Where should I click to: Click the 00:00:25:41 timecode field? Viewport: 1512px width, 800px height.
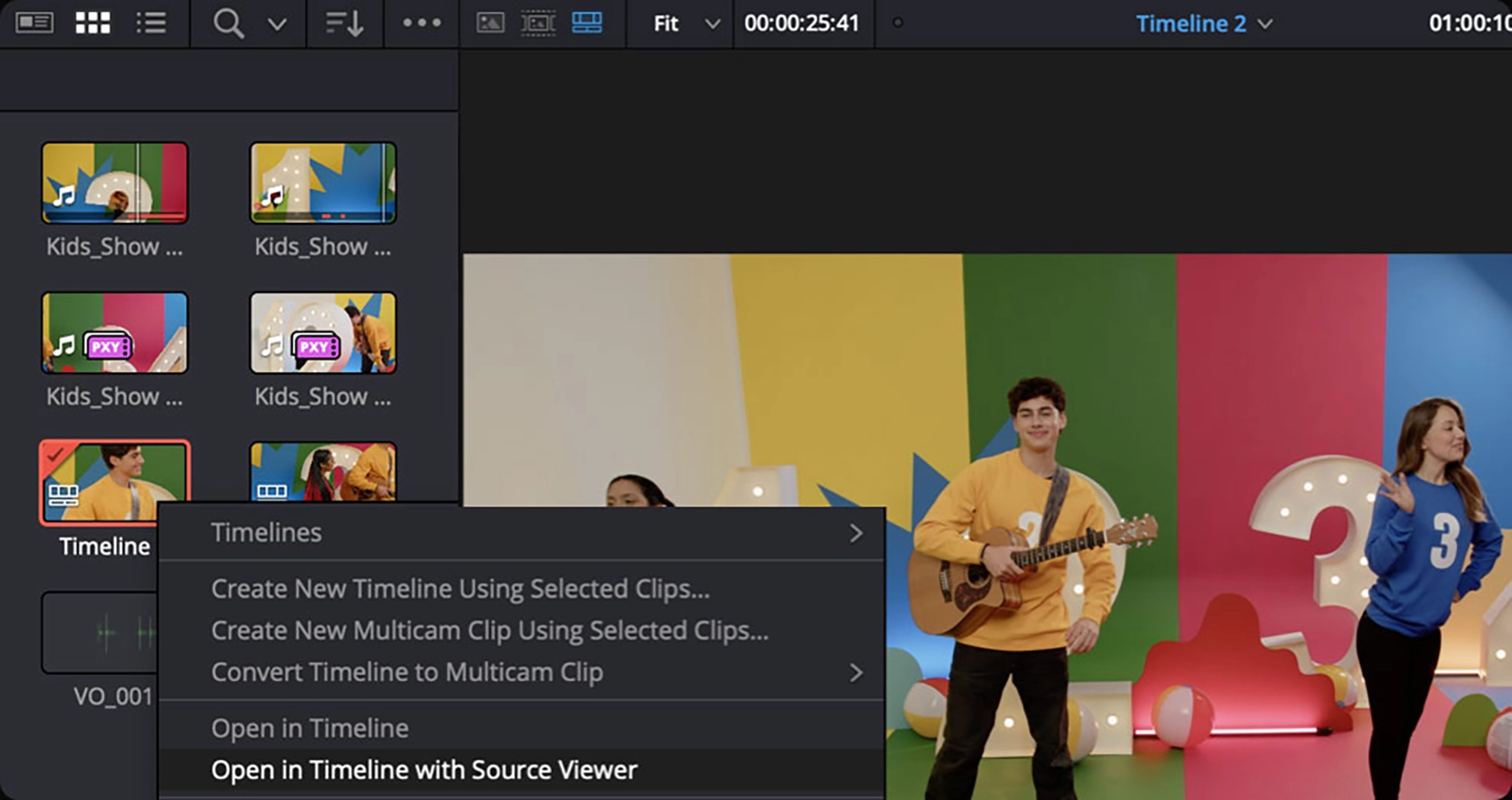click(801, 24)
